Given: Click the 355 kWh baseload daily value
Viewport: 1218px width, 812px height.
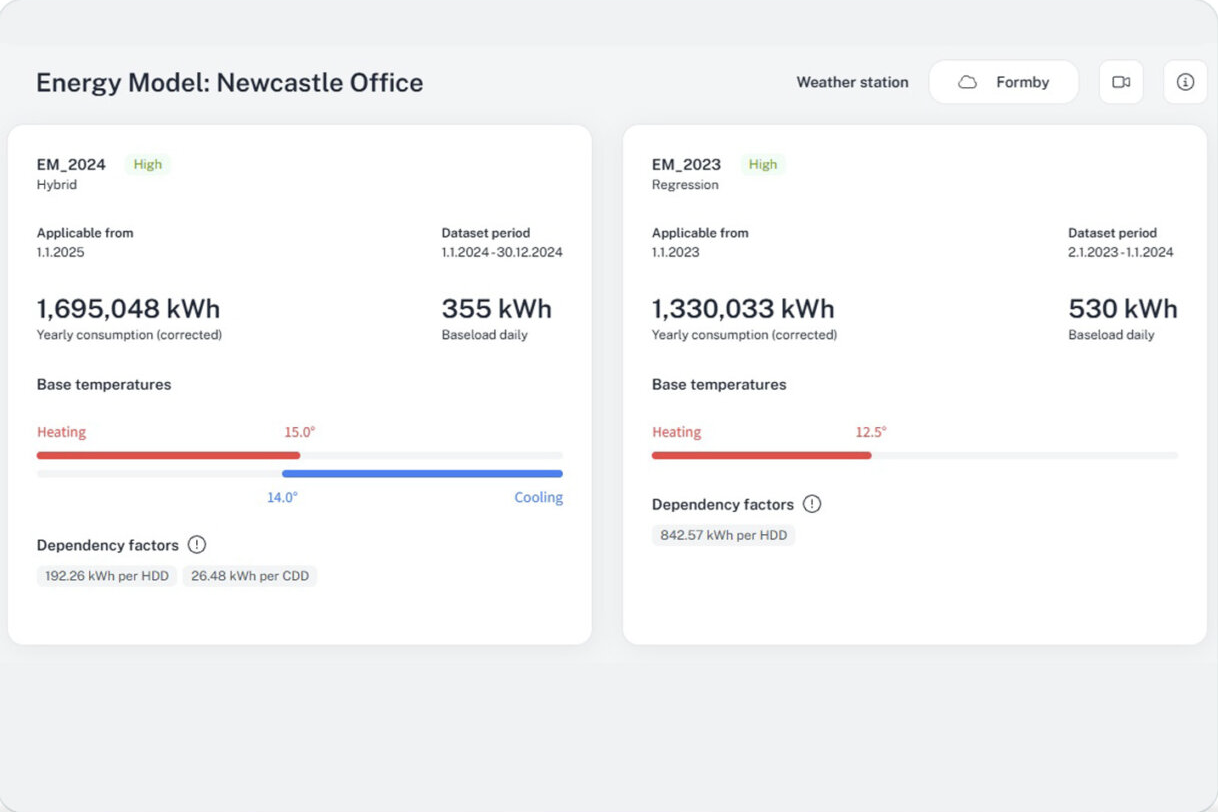Looking at the screenshot, I should 496,309.
